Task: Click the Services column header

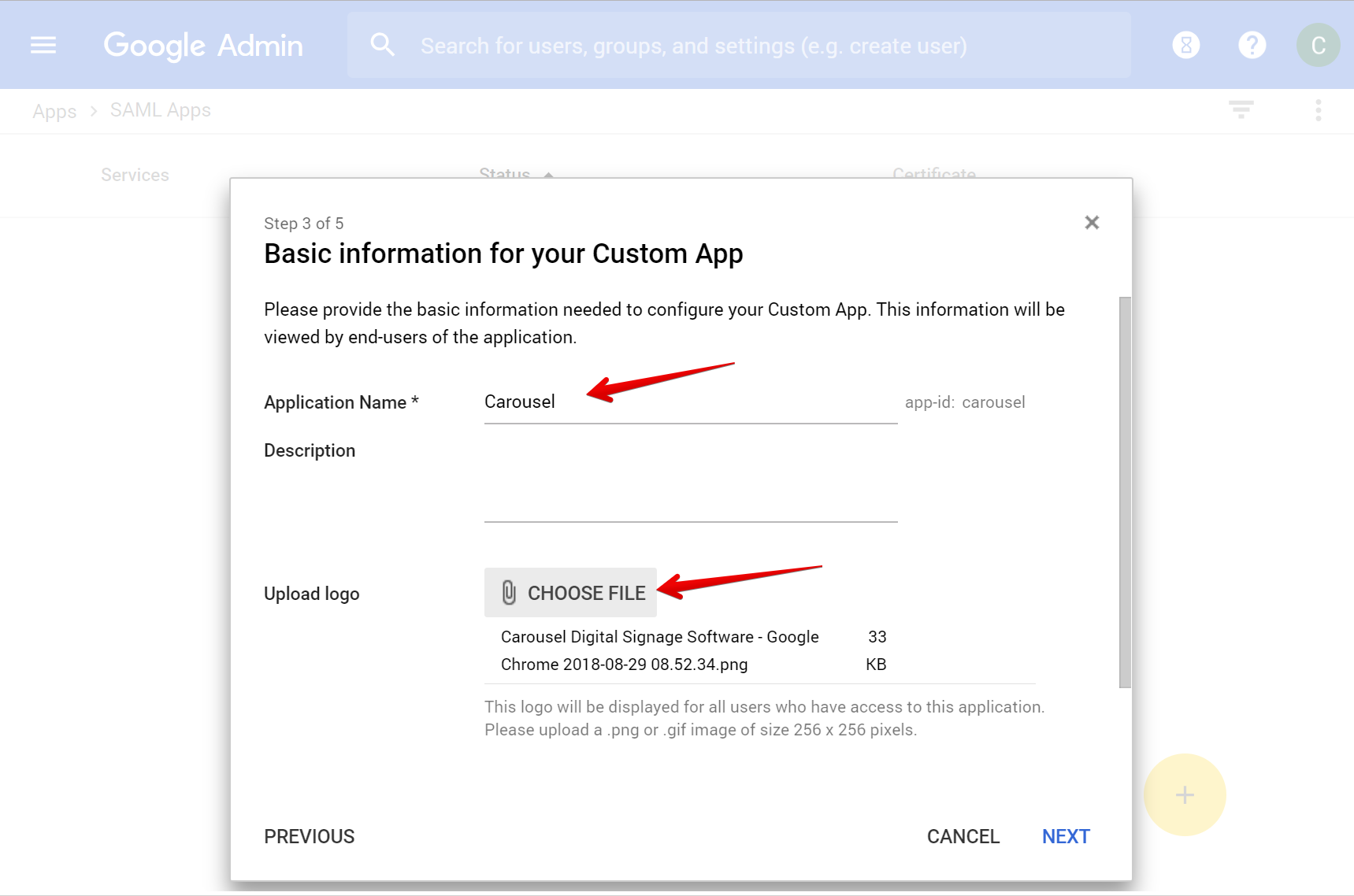Action: pyautogui.click(x=135, y=175)
